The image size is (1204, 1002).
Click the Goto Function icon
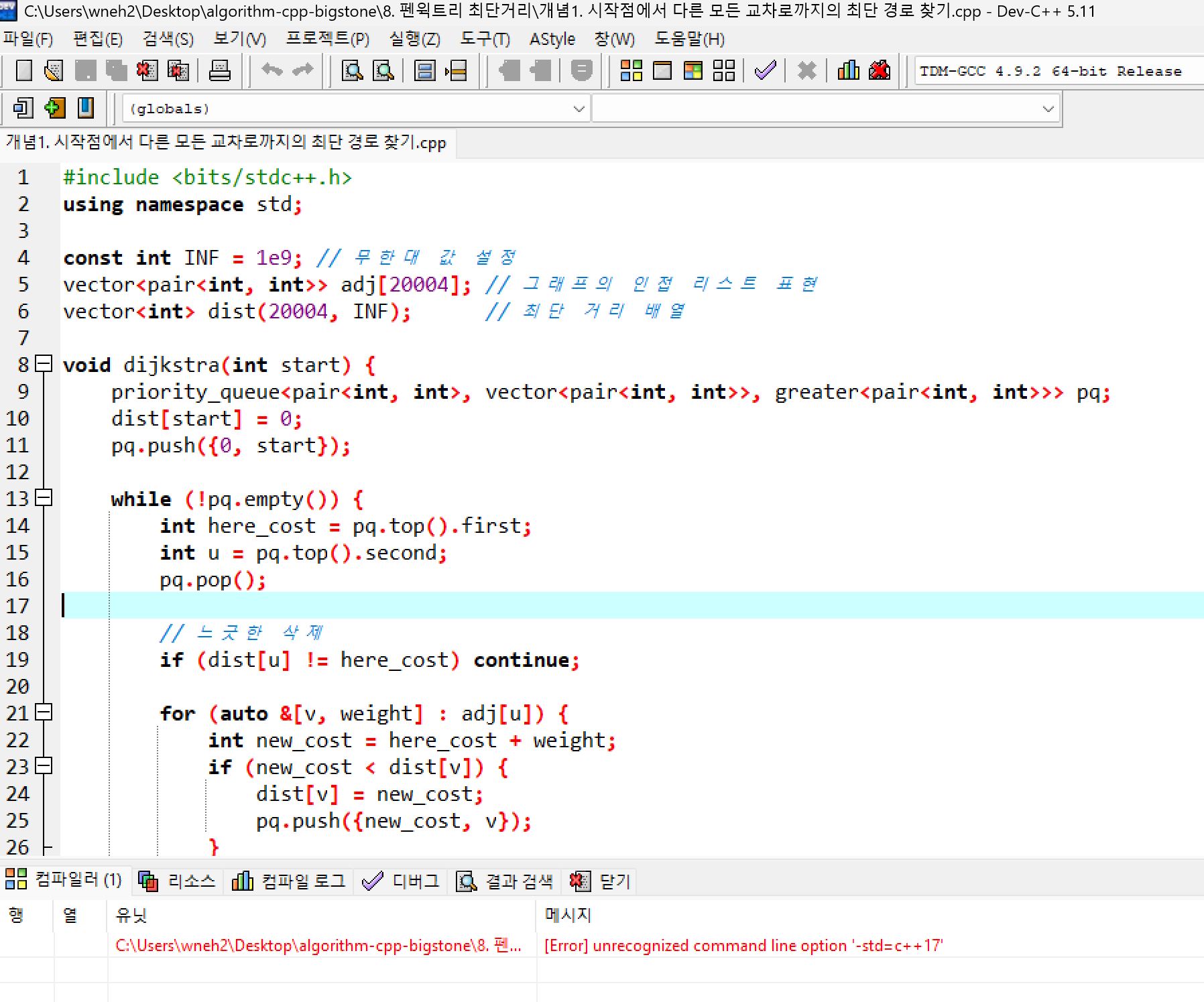tap(425, 70)
